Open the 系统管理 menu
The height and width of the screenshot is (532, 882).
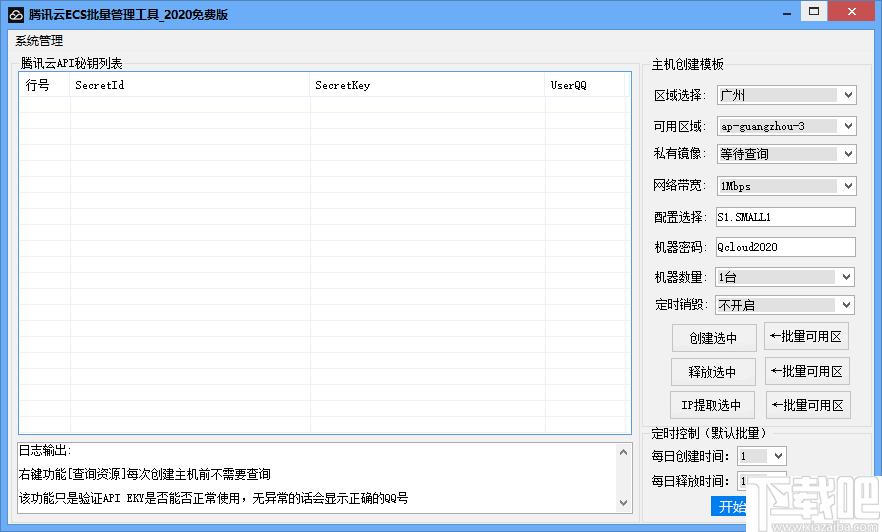pyautogui.click(x=39, y=41)
